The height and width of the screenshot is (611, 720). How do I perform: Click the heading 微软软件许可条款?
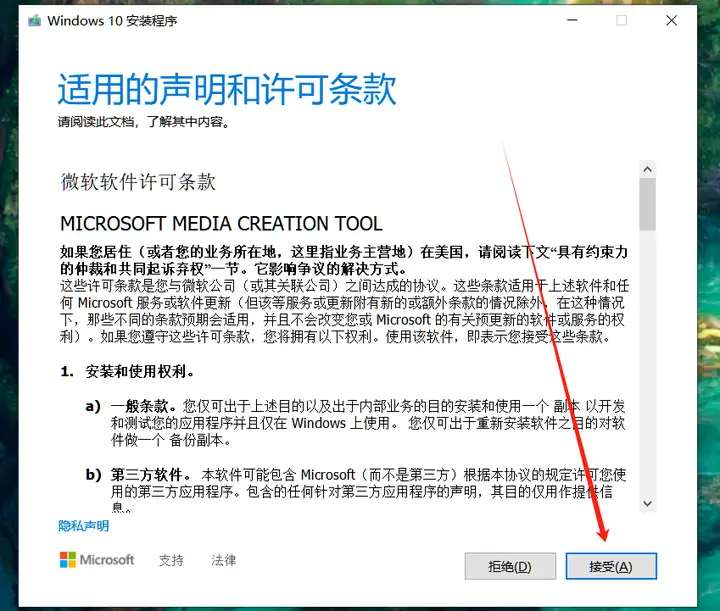pyautogui.click(x=138, y=182)
